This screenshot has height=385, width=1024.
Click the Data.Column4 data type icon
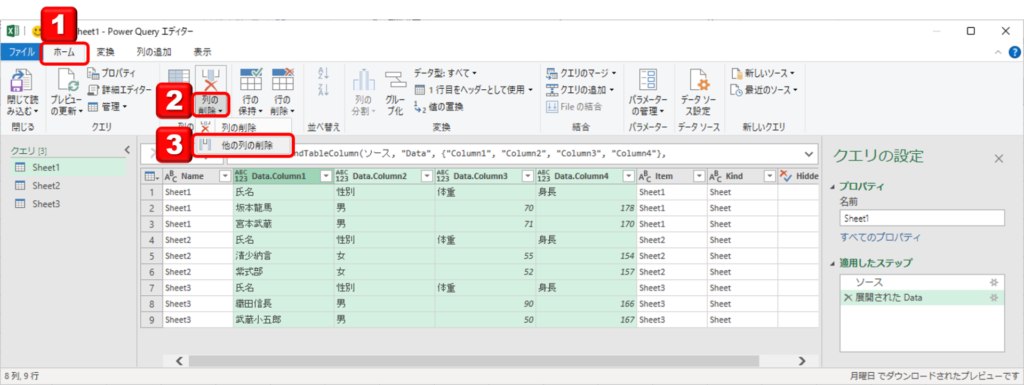(543, 176)
